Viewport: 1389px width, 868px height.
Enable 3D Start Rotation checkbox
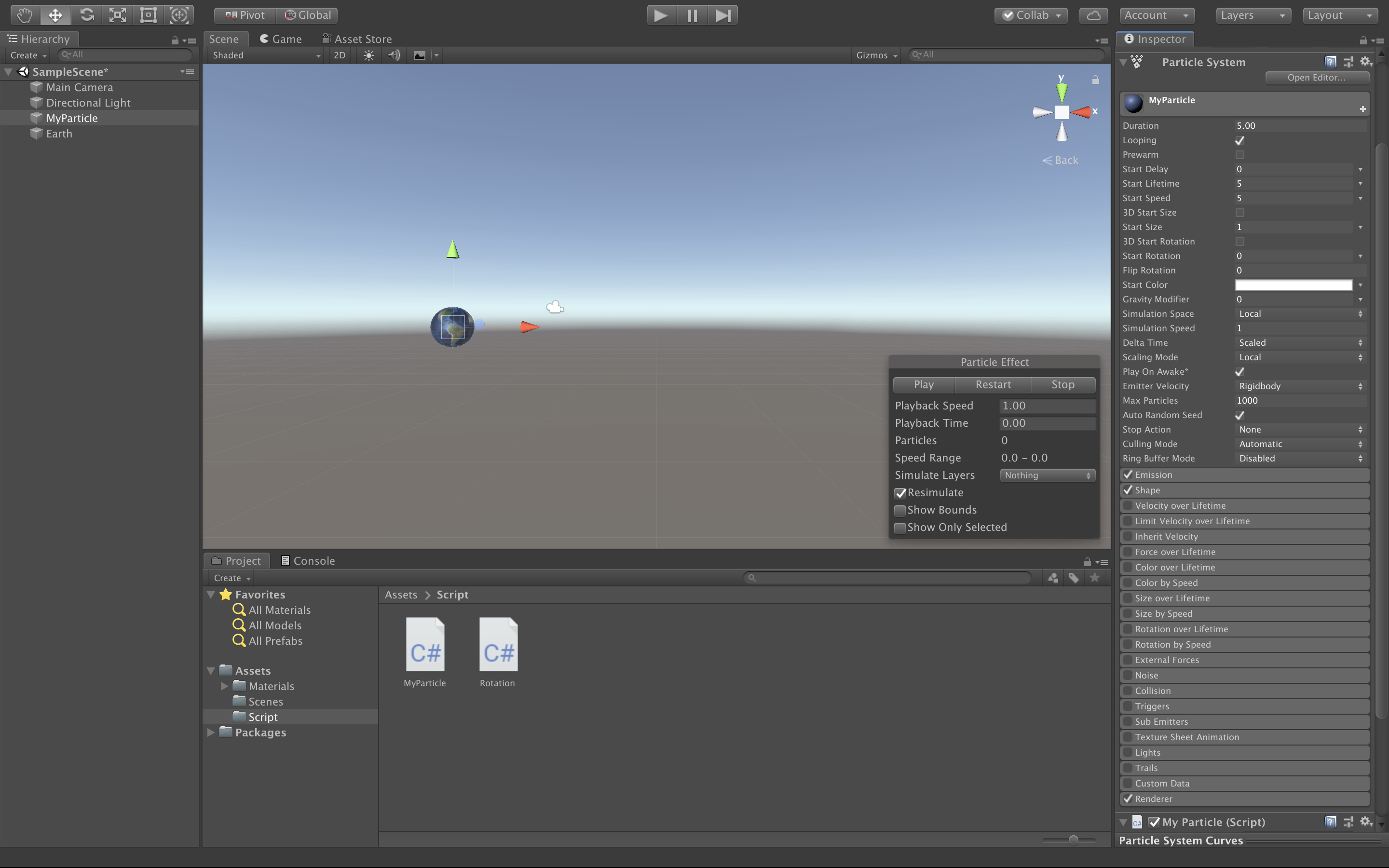tap(1240, 242)
